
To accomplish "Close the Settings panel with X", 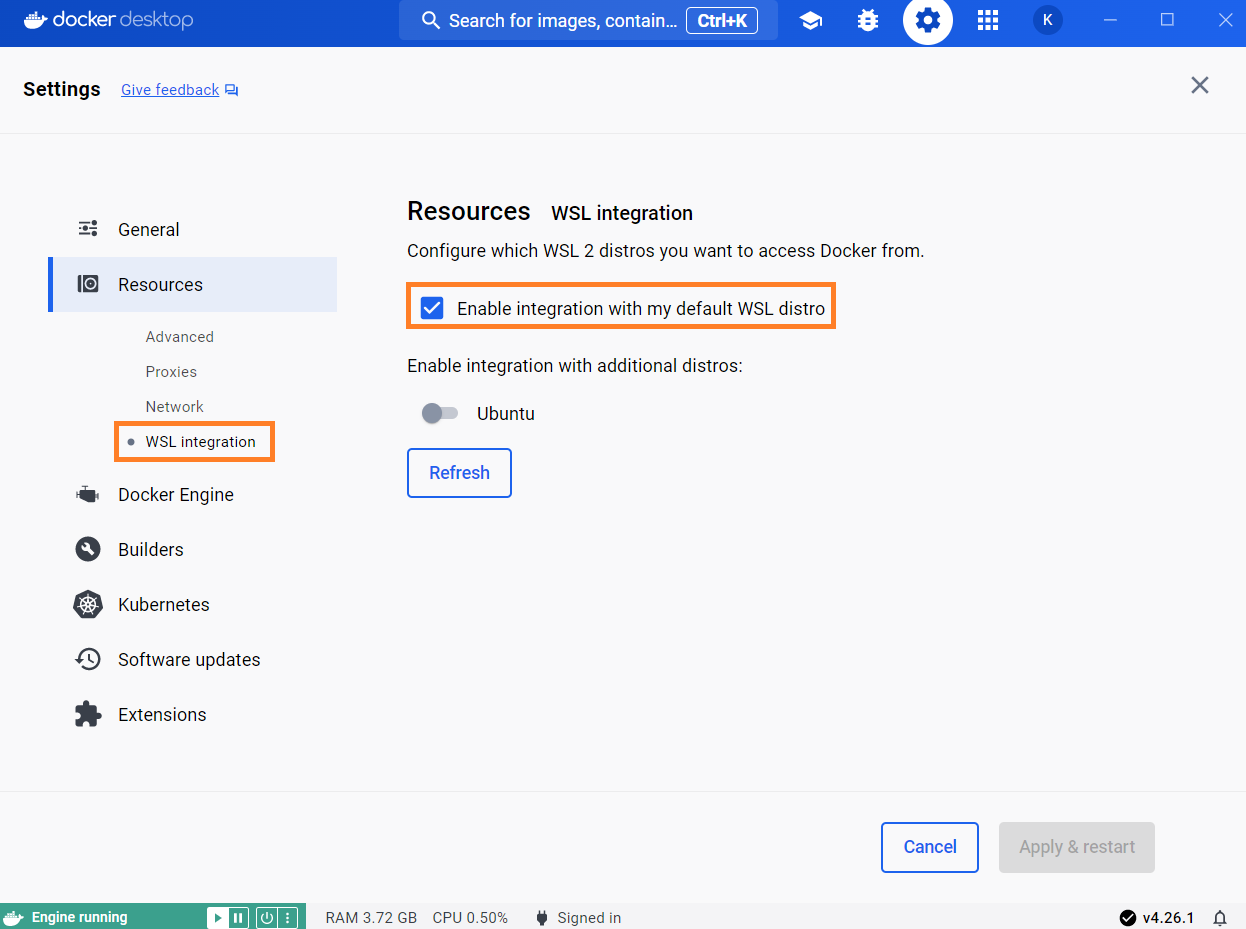I will pyautogui.click(x=1200, y=85).
